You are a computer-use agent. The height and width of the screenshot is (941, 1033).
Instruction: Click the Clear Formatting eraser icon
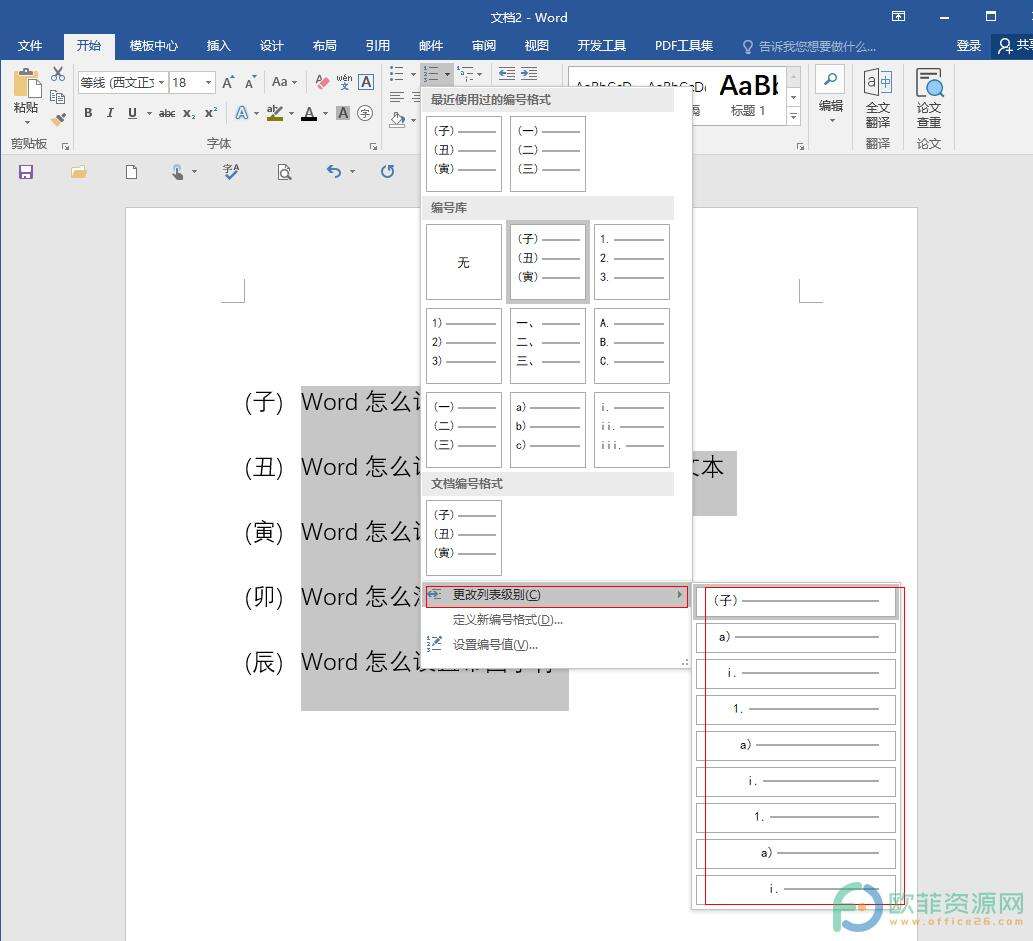(x=321, y=82)
